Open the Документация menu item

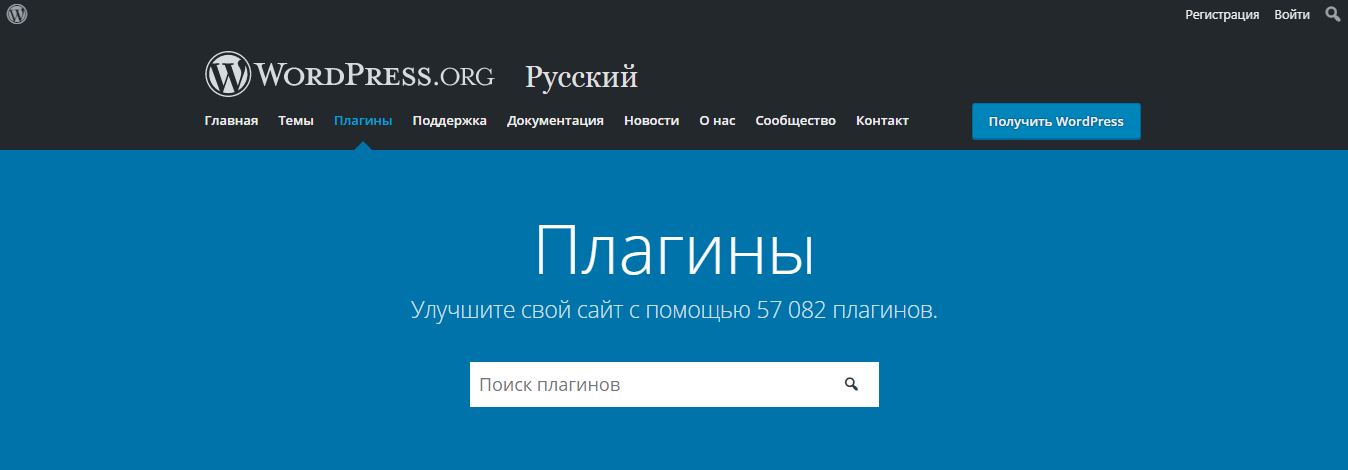point(555,121)
